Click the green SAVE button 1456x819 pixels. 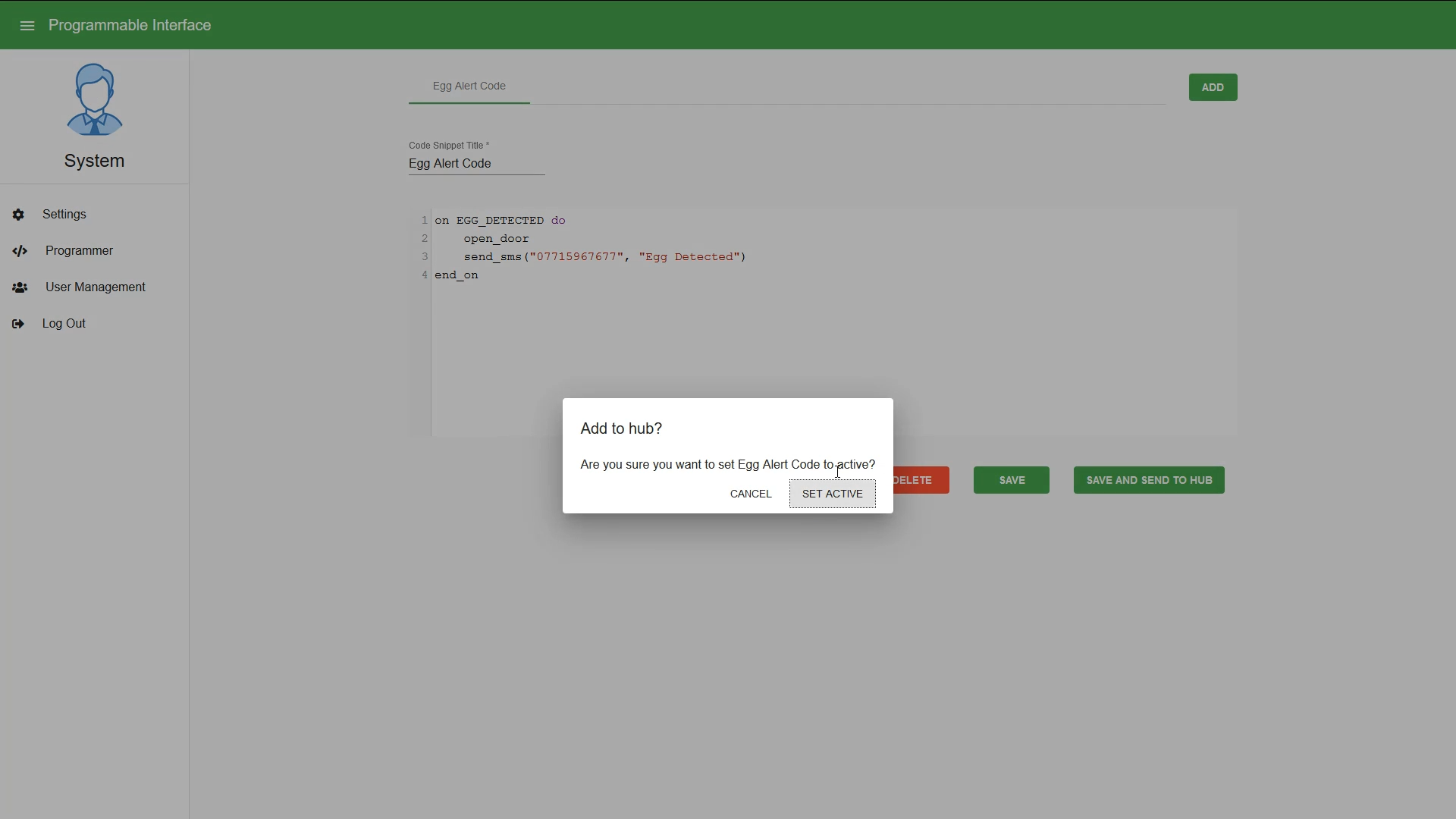[x=1012, y=480]
